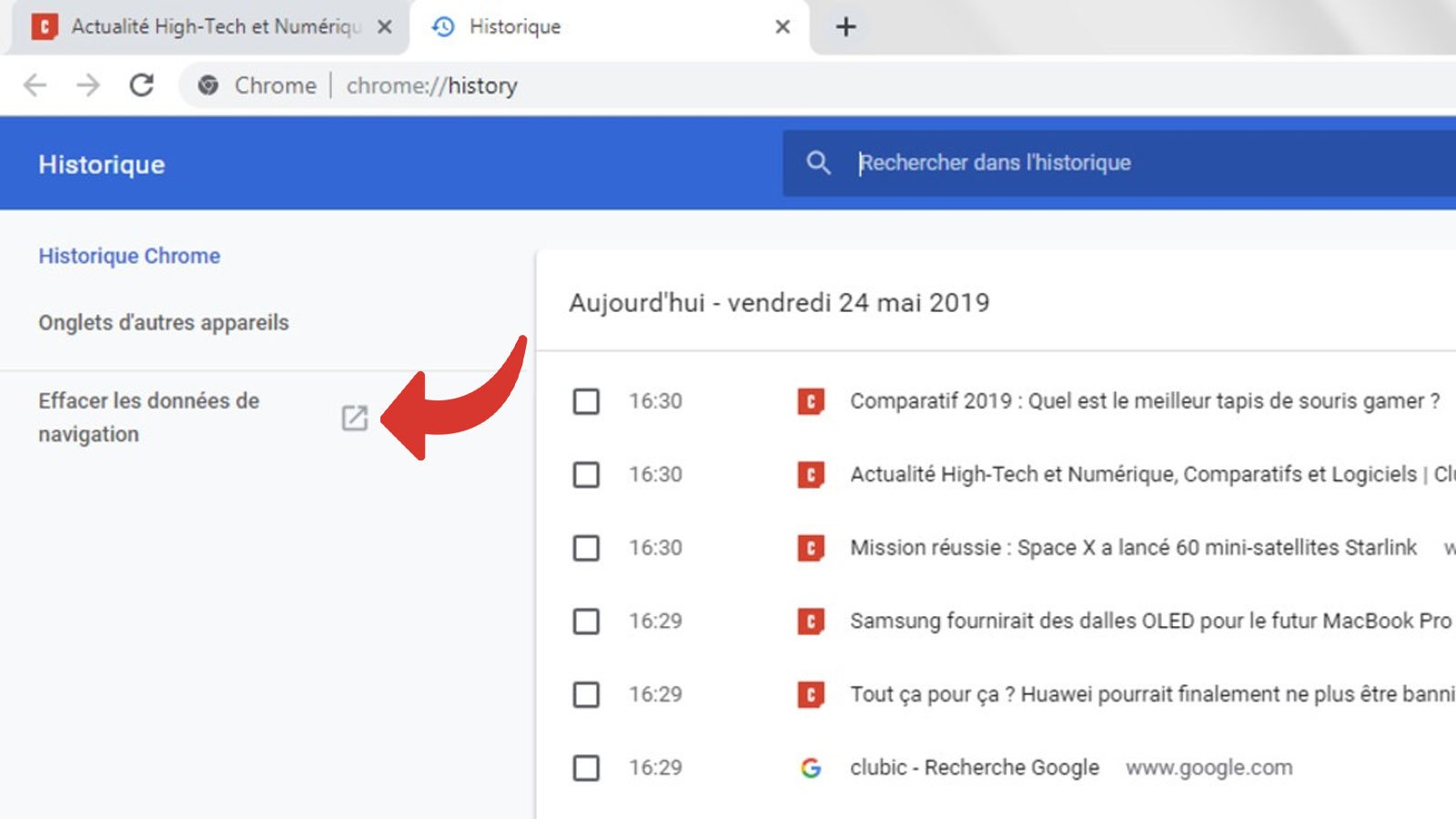This screenshot has height=819, width=1456.
Task: Open Historique Chrome in the sidebar
Action: 129,256
